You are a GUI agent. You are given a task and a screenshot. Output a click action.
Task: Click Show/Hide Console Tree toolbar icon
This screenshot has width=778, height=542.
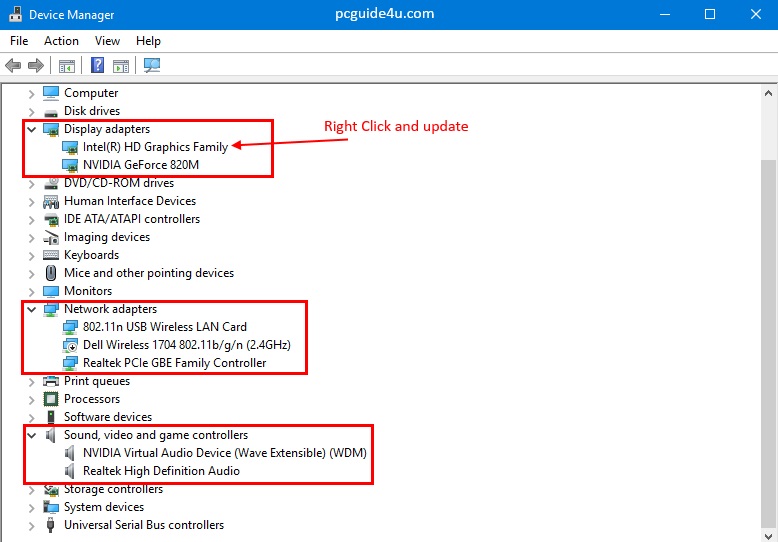[x=67, y=66]
